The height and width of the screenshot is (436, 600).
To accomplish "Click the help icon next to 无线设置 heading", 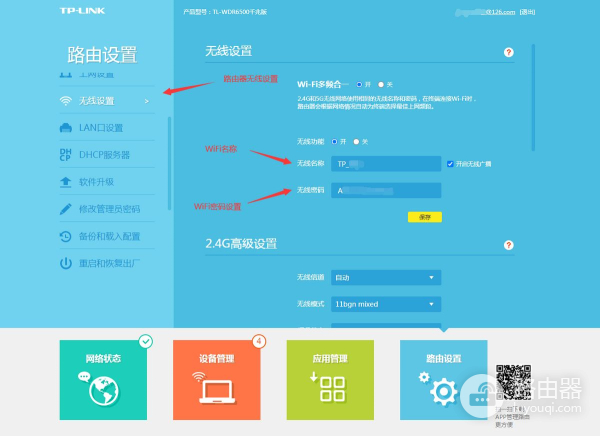I will pyautogui.click(x=509, y=52).
